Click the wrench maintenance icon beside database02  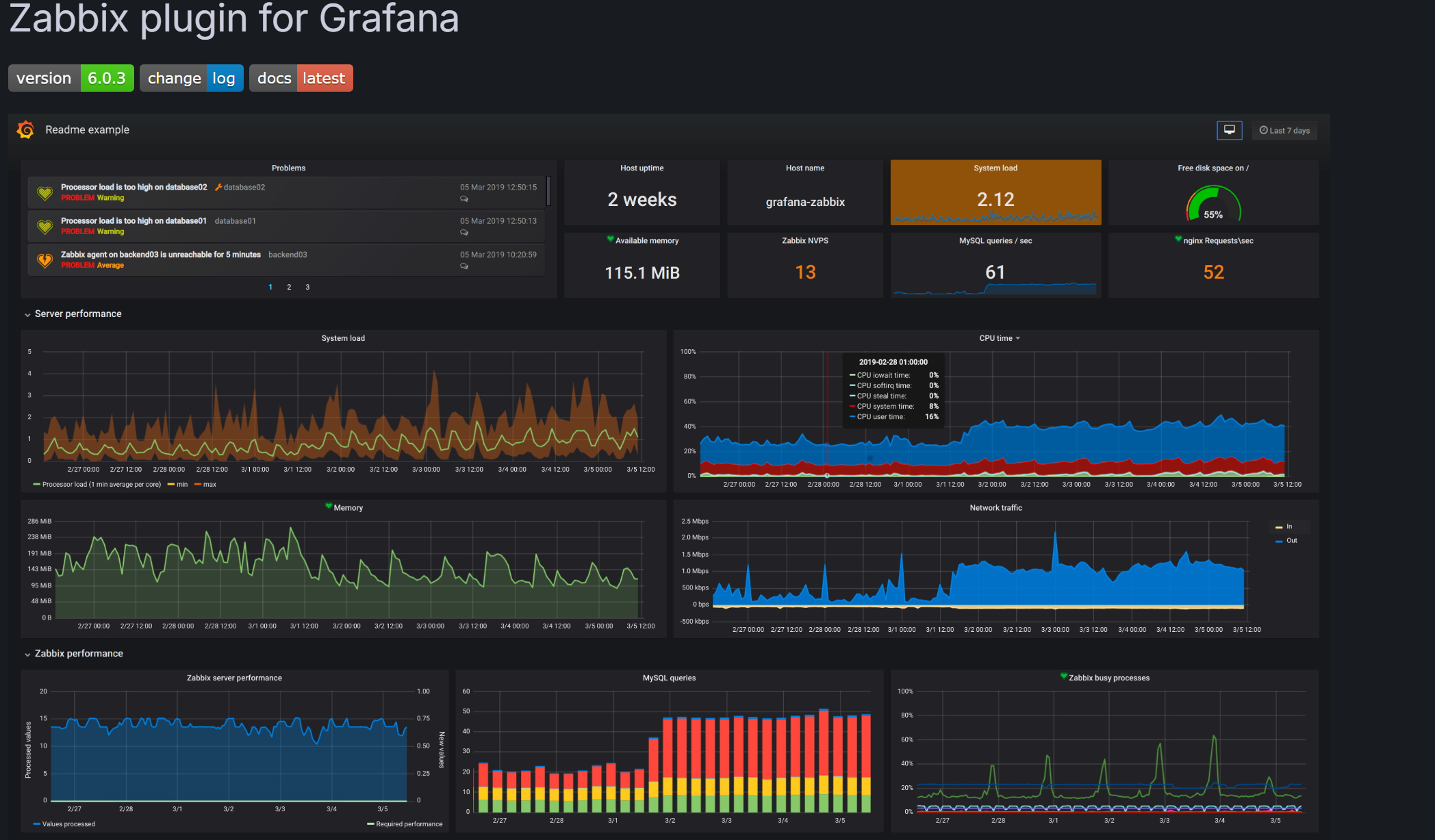(218, 187)
